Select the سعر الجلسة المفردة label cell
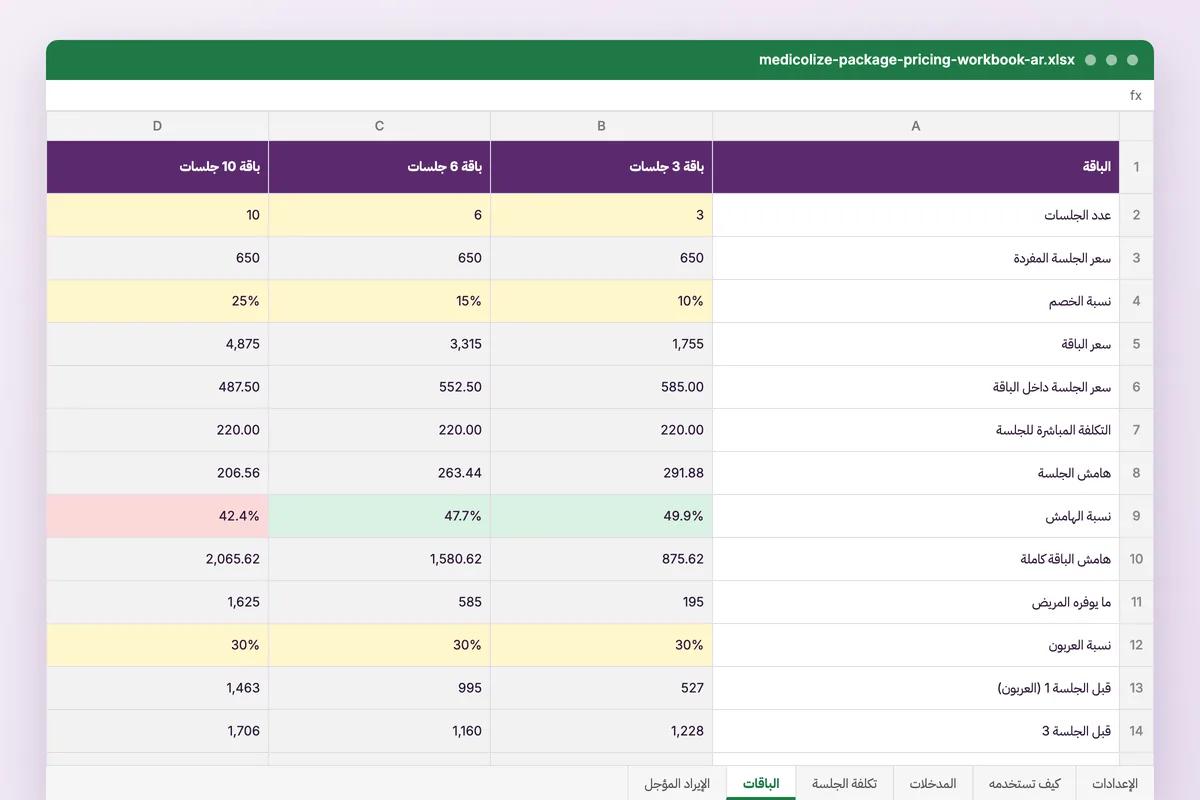 tap(916, 258)
